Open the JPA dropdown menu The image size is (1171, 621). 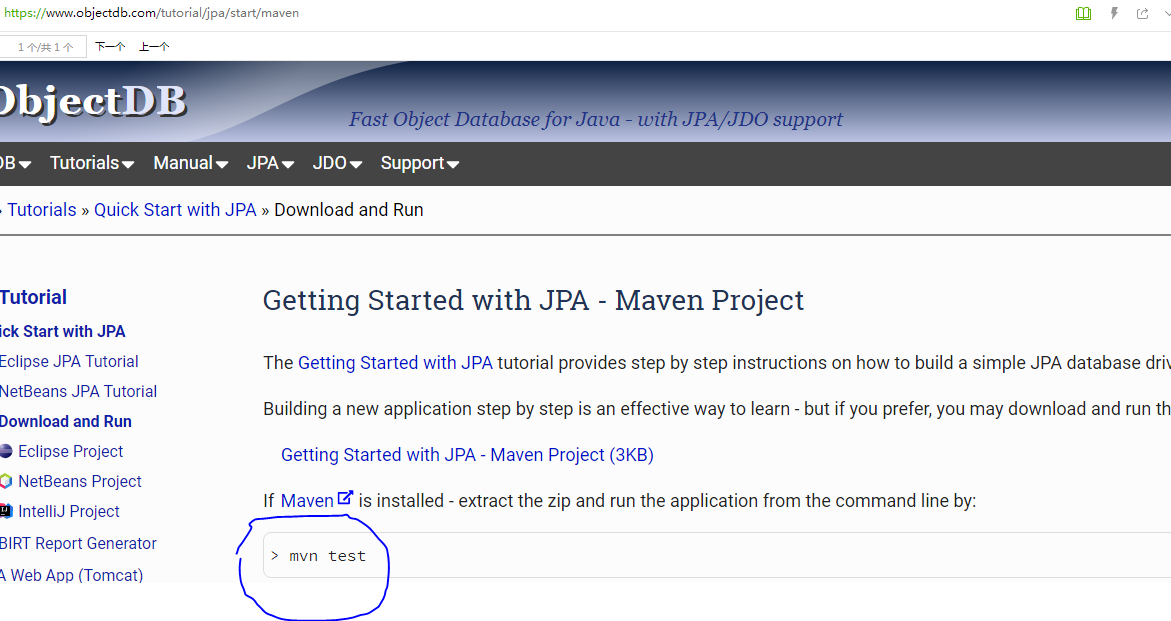270,163
